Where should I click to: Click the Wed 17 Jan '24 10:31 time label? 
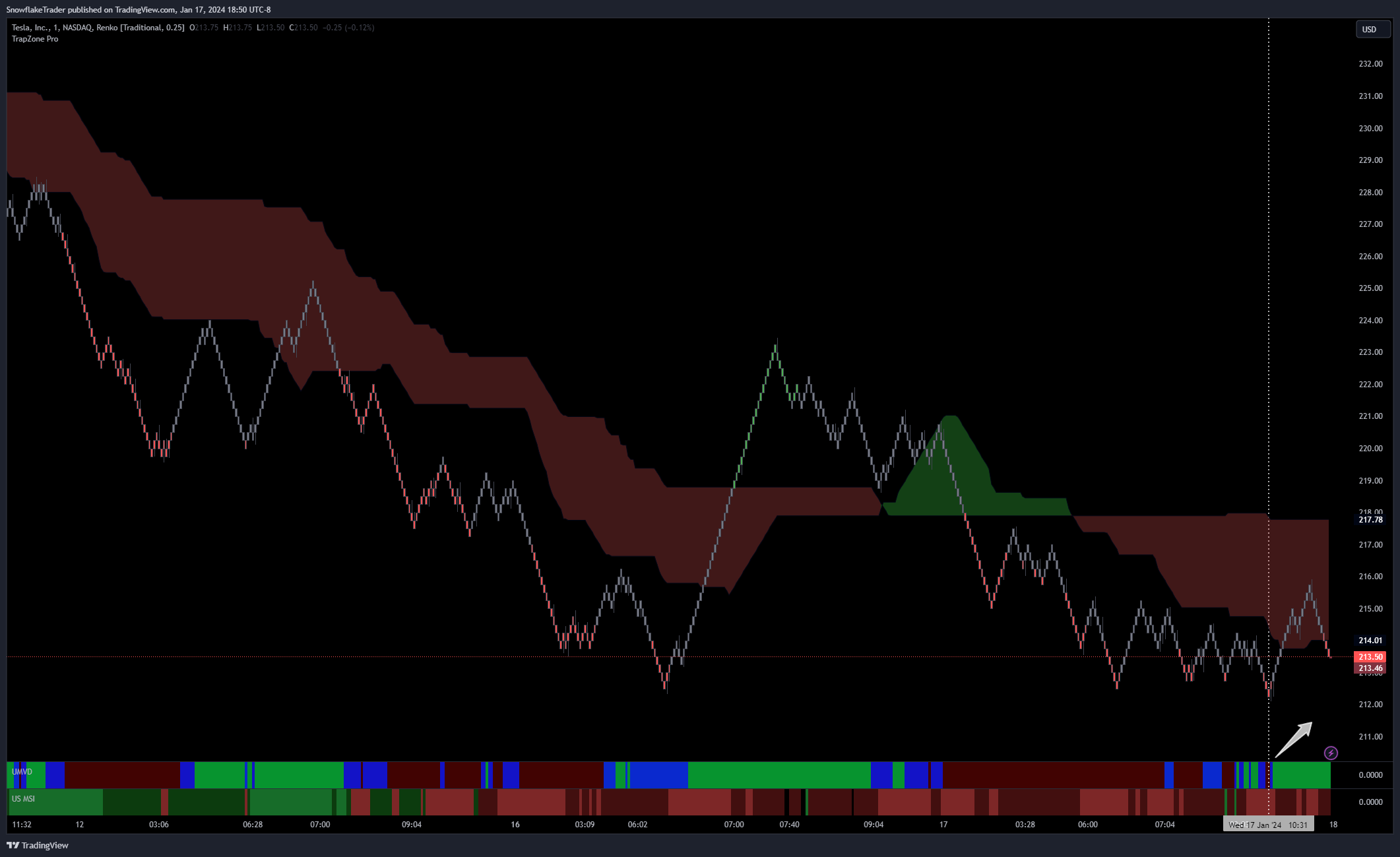[1268, 825]
